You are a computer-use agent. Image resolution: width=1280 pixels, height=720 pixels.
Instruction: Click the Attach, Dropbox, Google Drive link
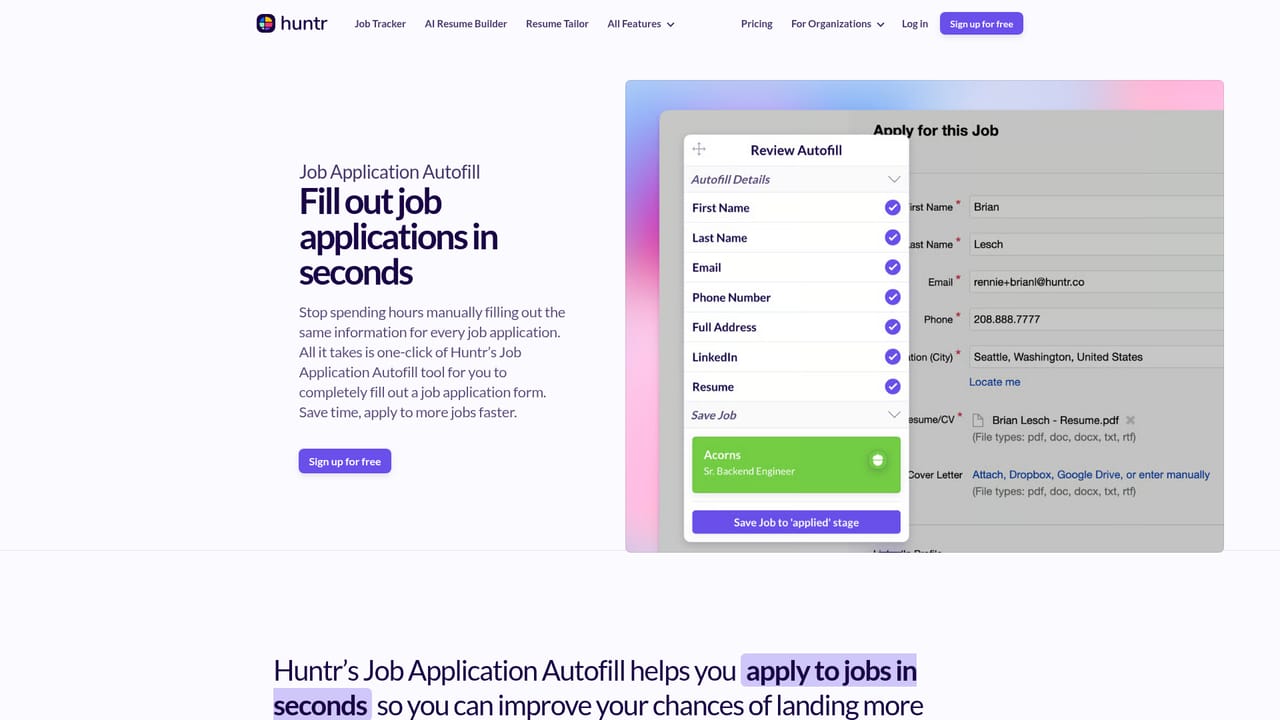pos(1091,475)
